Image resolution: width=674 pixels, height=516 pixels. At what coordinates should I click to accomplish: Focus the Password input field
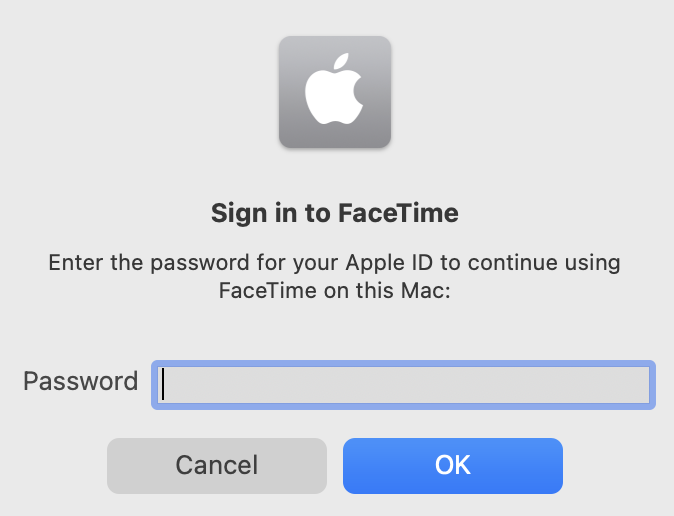click(x=402, y=385)
